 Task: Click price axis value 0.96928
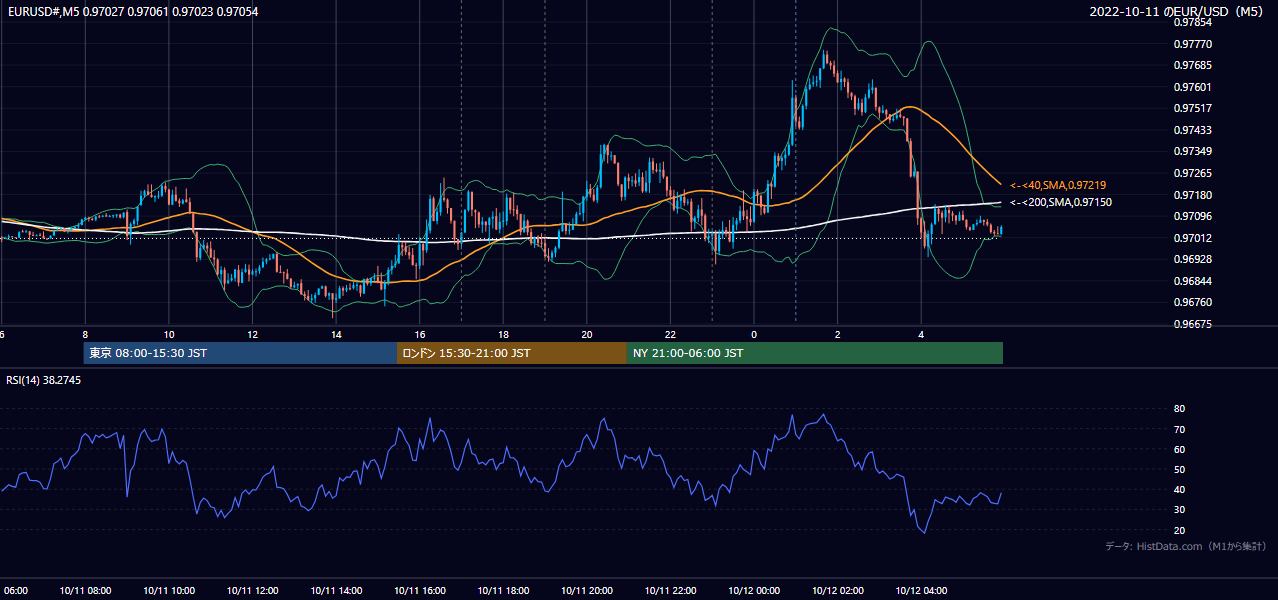click(1192, 259)
